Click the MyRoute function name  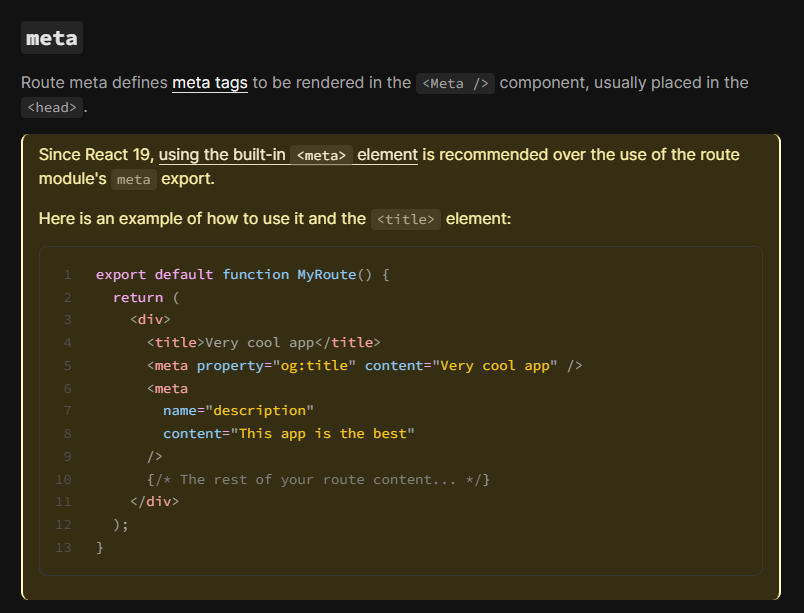(326, 274)
